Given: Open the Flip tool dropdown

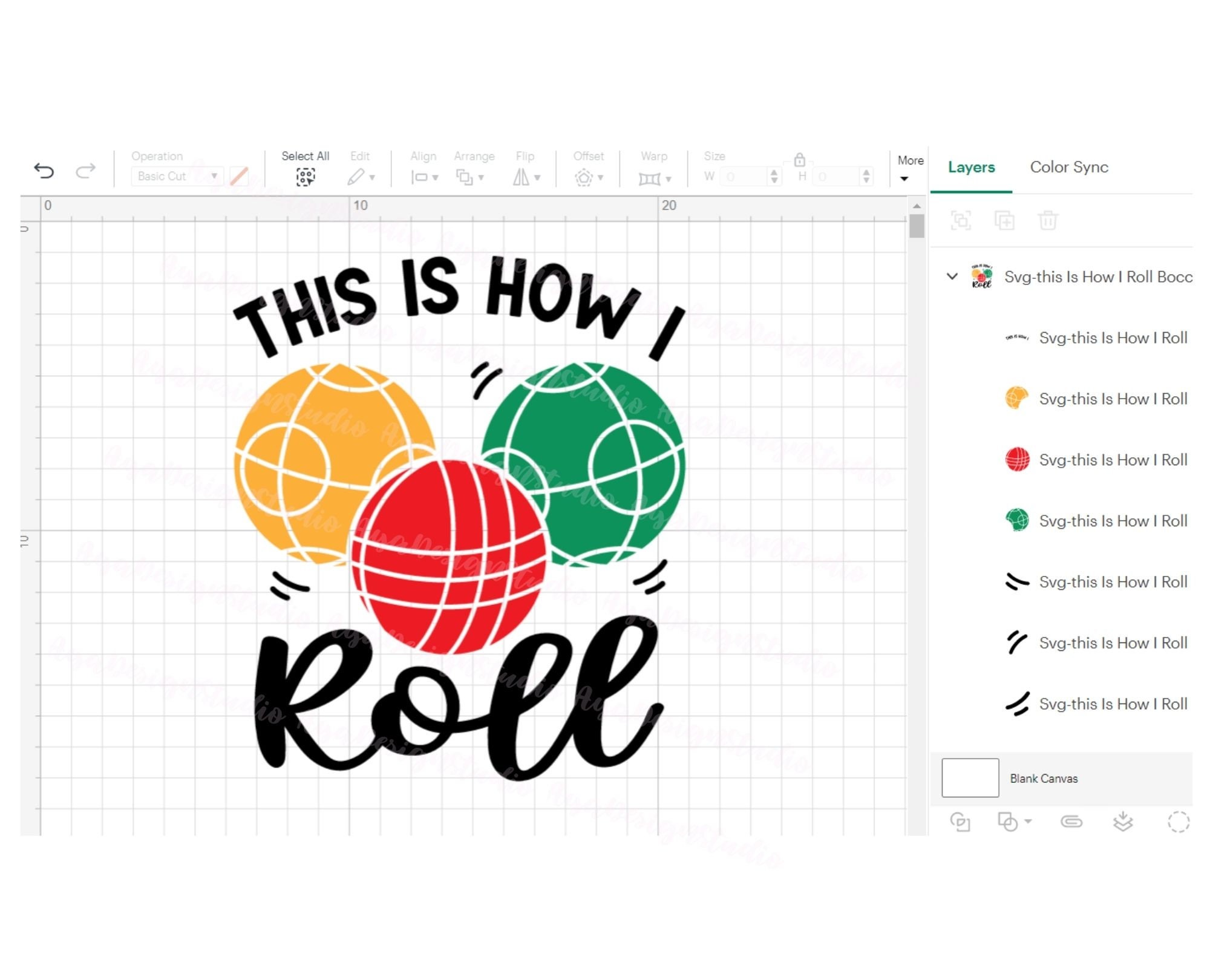Looking at the screenshot, I should [x=526, y=177].
